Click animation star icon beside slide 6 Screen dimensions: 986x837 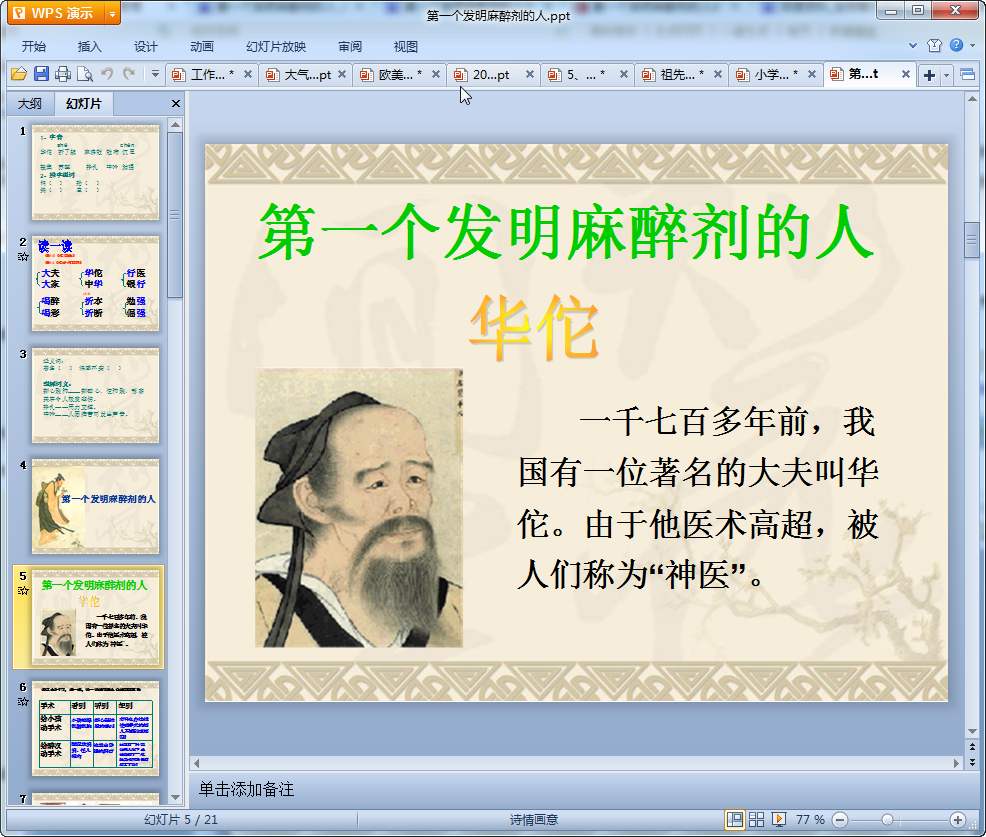(23, 701)
